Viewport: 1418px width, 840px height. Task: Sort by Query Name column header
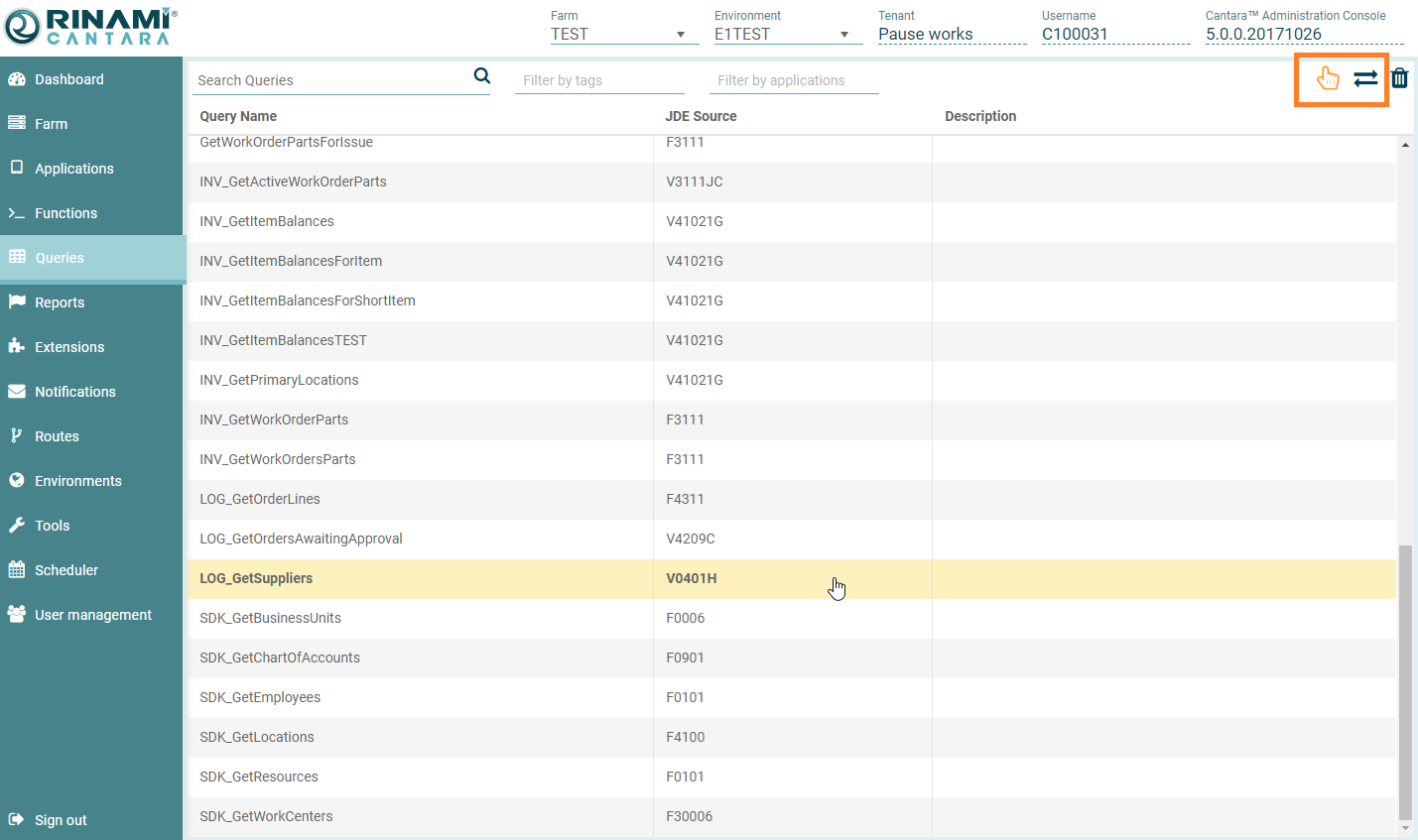(238, 116)
